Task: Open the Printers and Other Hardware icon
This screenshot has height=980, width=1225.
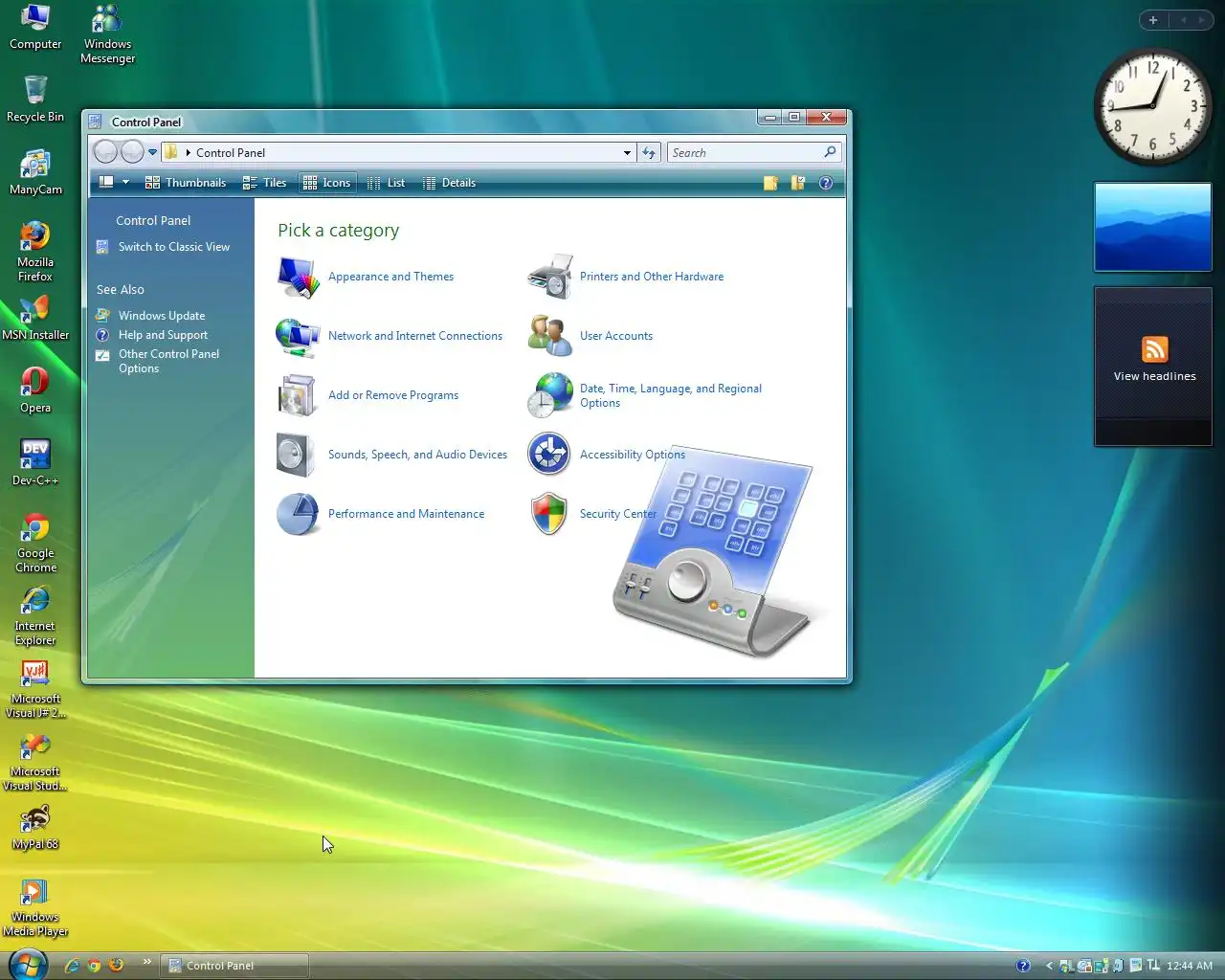Action: click(550, 277)
